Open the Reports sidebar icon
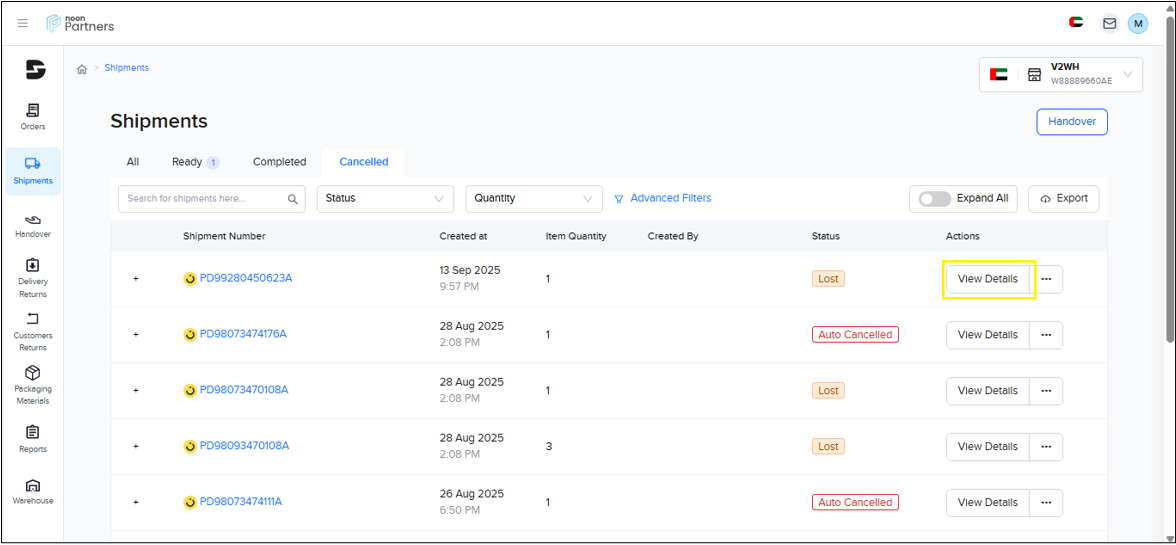This screenshot has width=1176, height=545. coord(32,439)
